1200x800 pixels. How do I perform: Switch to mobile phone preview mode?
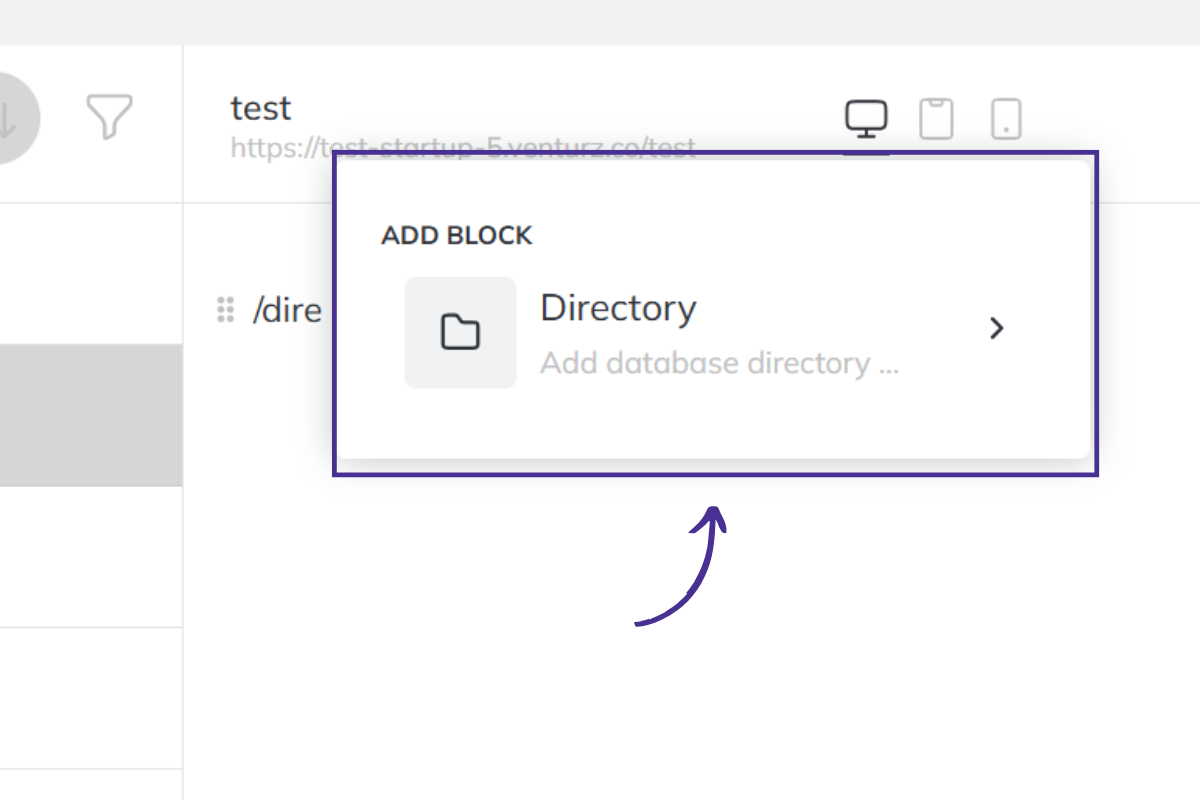1005,119
